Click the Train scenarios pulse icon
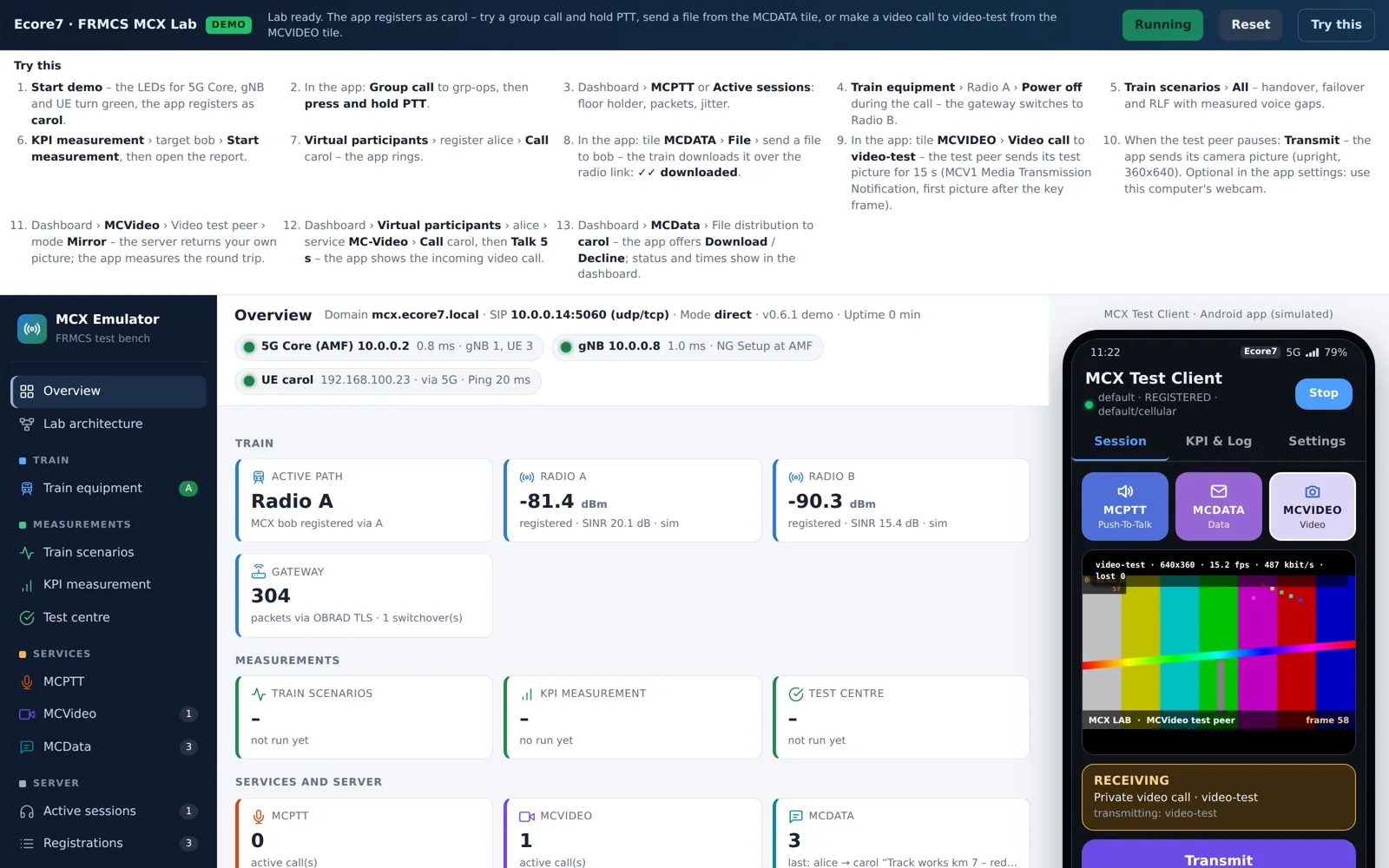The image size is (1389, 868). click(27, 552)
